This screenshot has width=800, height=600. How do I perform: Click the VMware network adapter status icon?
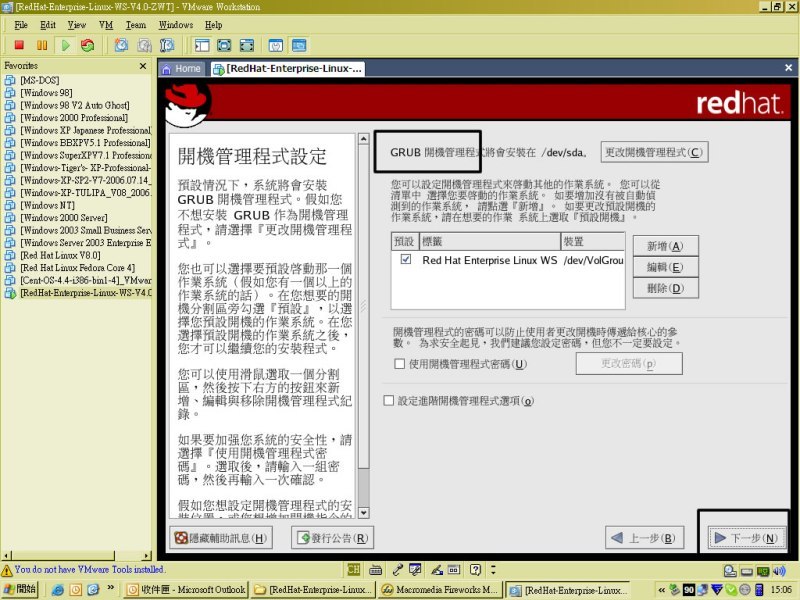pyautogui.click(x=763, y=571)
